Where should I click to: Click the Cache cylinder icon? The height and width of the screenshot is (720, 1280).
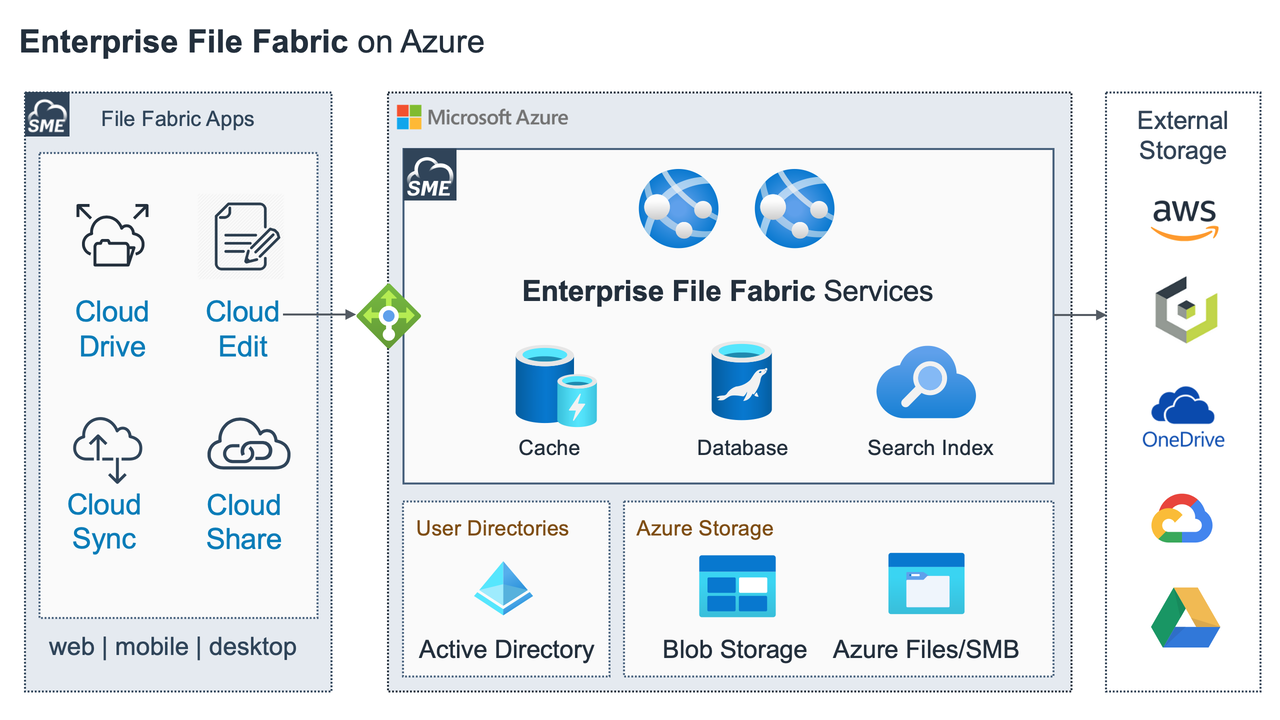coord(556,385)
